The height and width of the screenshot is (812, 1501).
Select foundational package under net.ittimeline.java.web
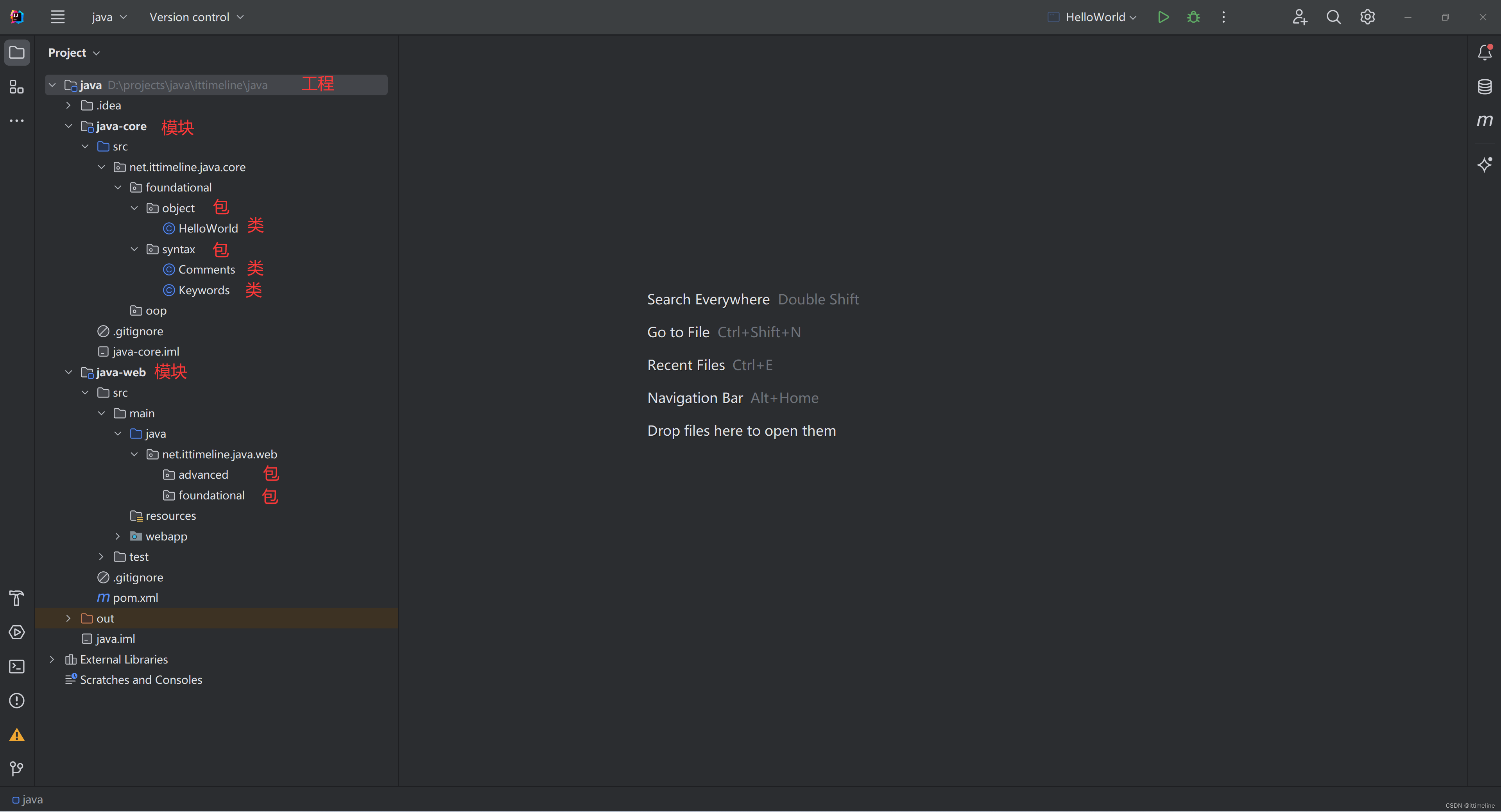click(x=204, y=495)
